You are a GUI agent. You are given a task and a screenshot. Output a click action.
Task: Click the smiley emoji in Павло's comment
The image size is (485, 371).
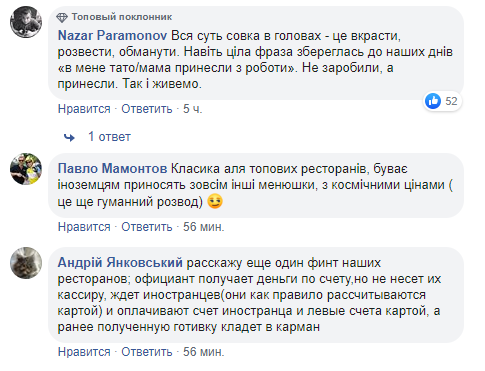[x=215, y=202]
